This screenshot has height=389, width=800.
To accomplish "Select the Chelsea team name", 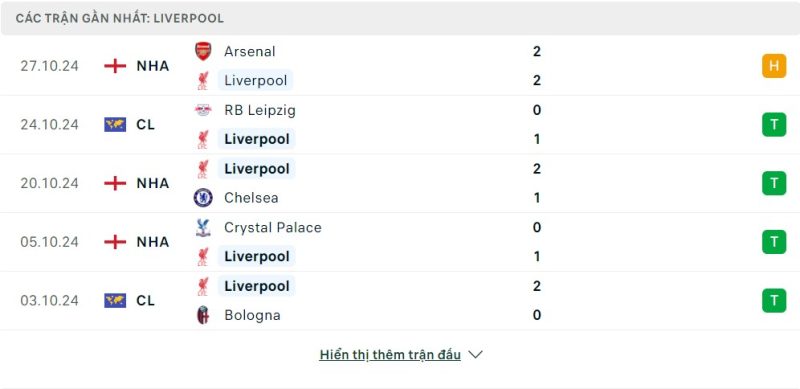I will [x=251, y=198].
